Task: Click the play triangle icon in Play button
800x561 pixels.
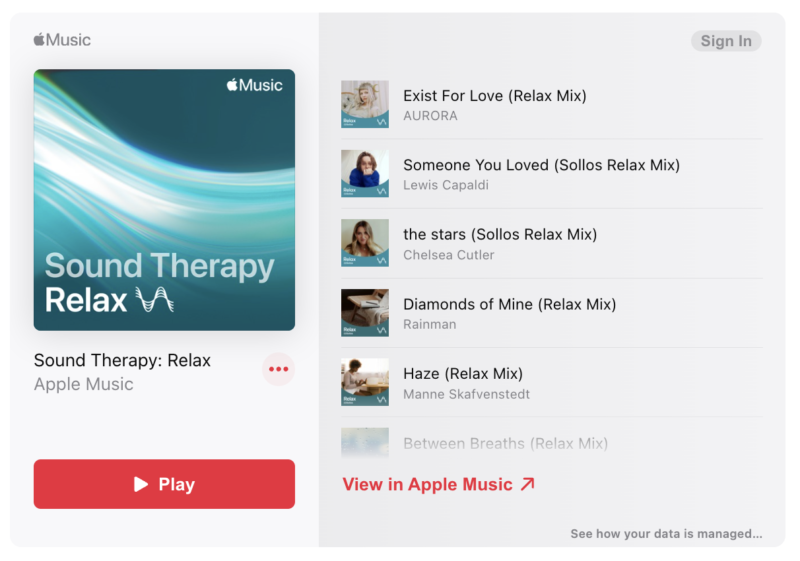Action: point(141,484)
